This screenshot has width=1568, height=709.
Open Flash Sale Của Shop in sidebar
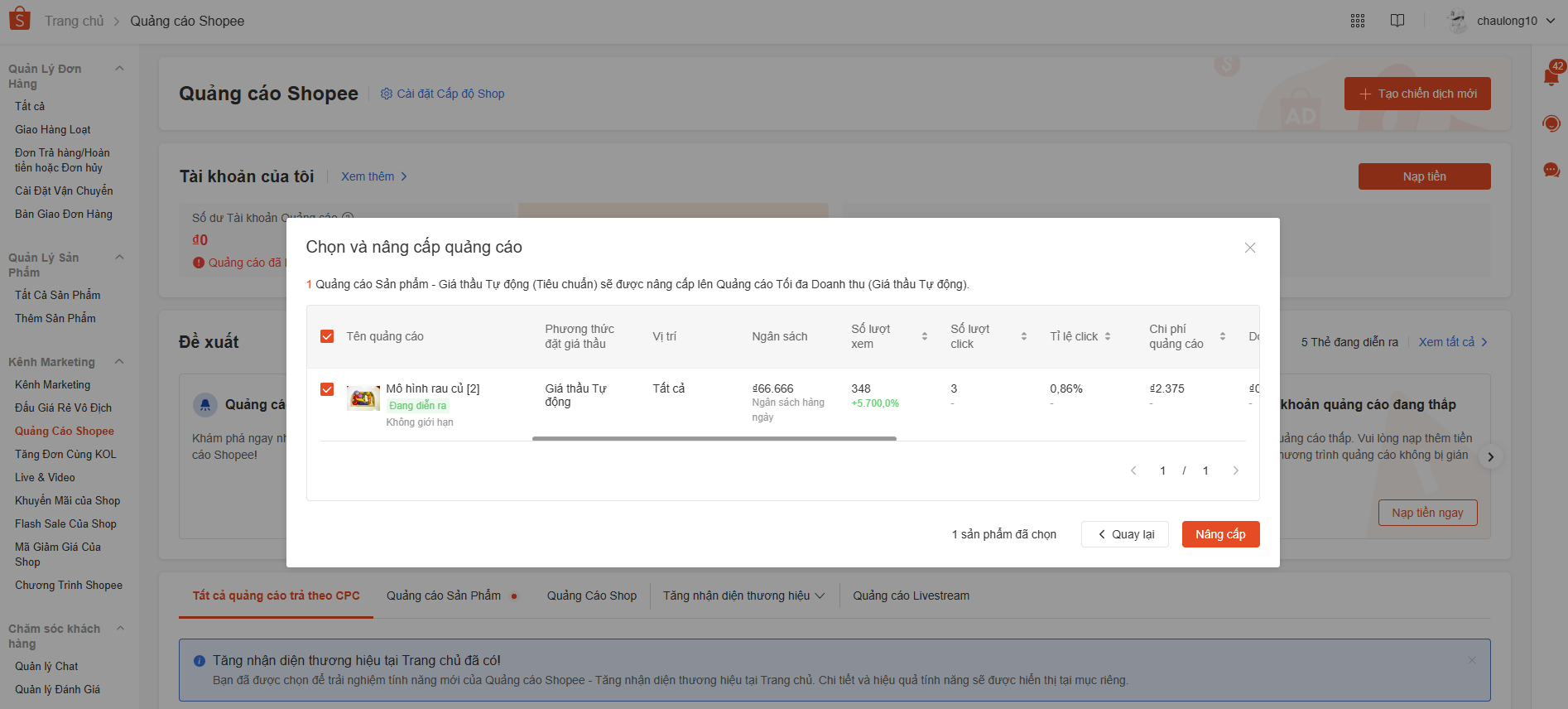tap(65, 523)
